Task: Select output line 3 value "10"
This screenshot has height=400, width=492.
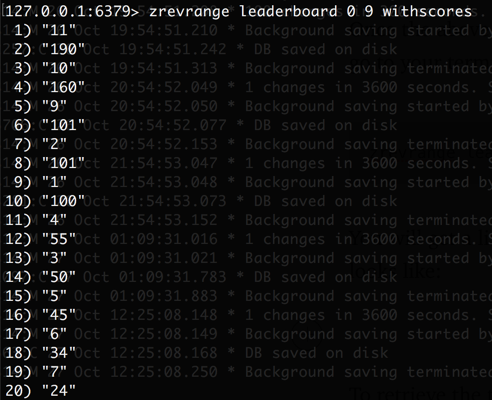Action: coord(59,69)
